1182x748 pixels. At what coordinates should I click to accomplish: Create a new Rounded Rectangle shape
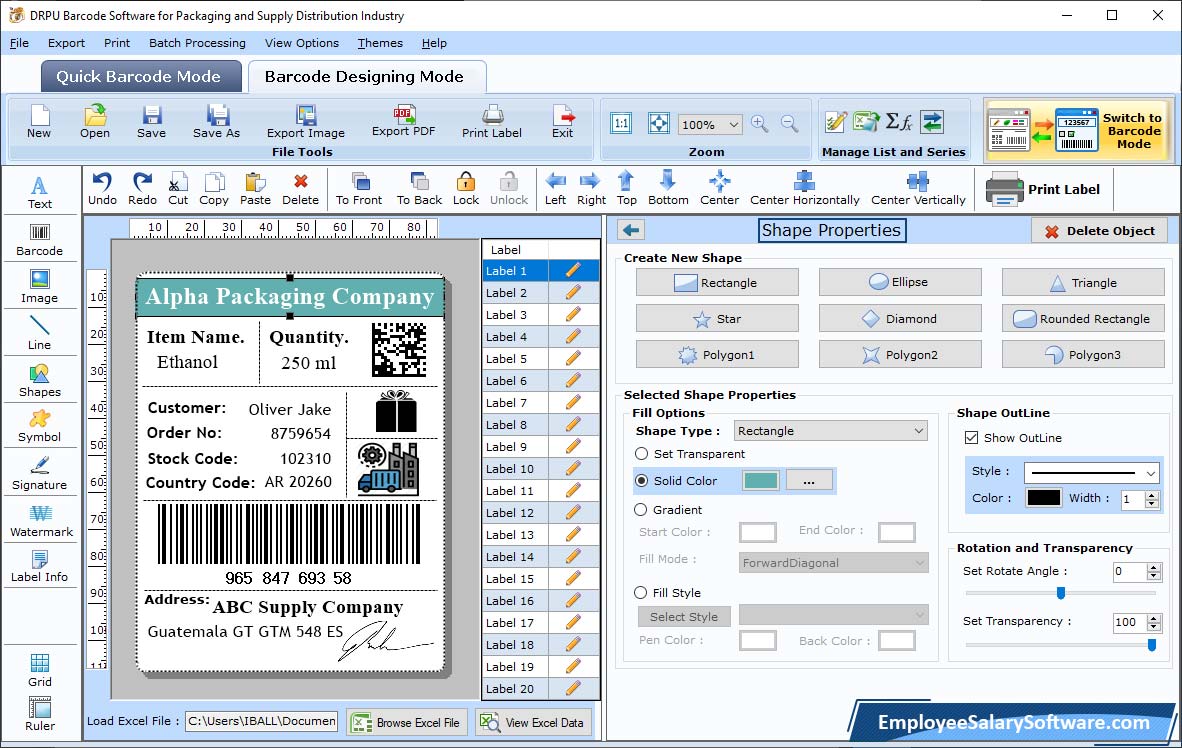point(1082,319)
